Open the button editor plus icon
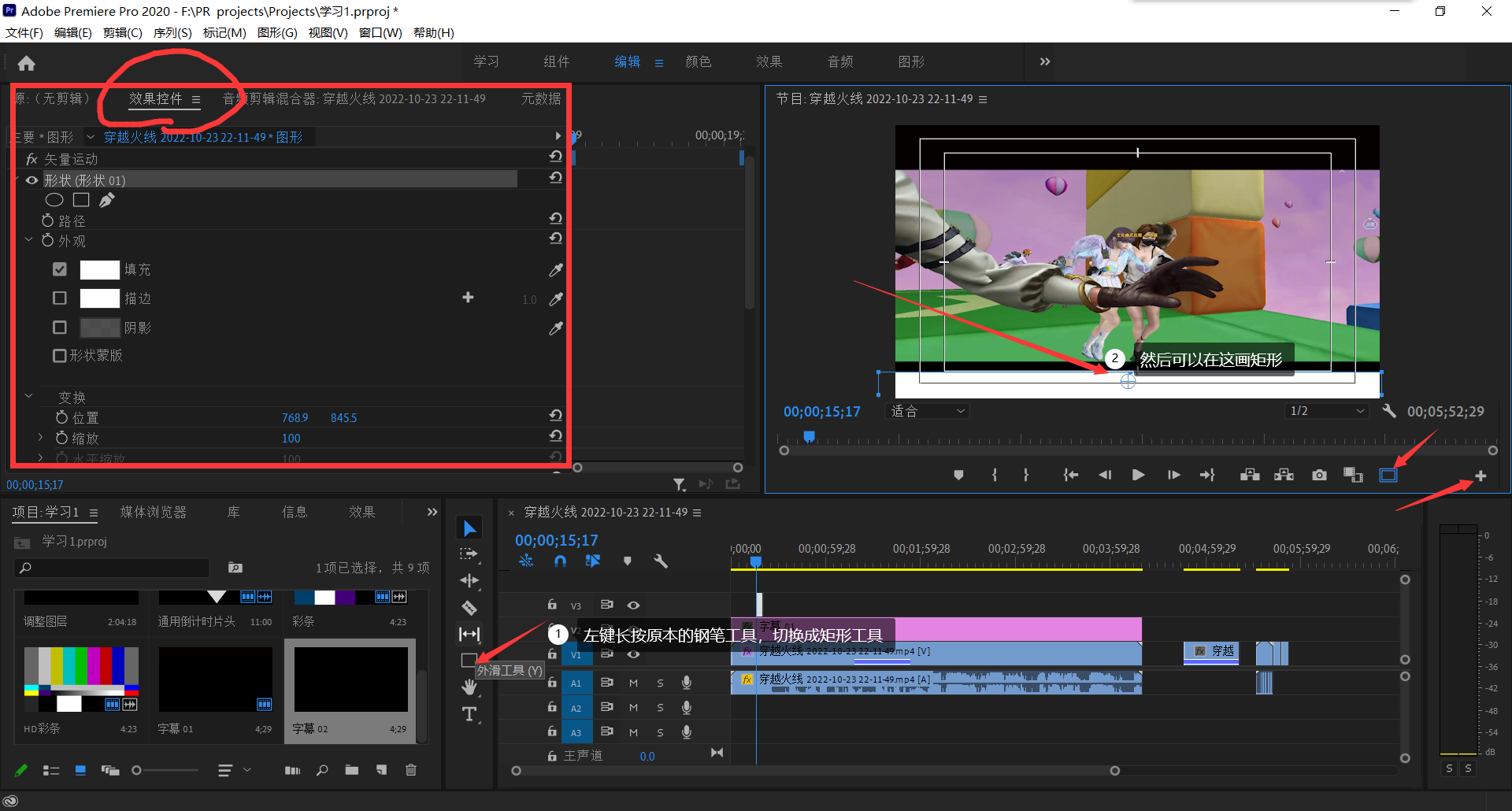The height and width of the screenshot is (811, 1512). click(x=1480, y=476)
